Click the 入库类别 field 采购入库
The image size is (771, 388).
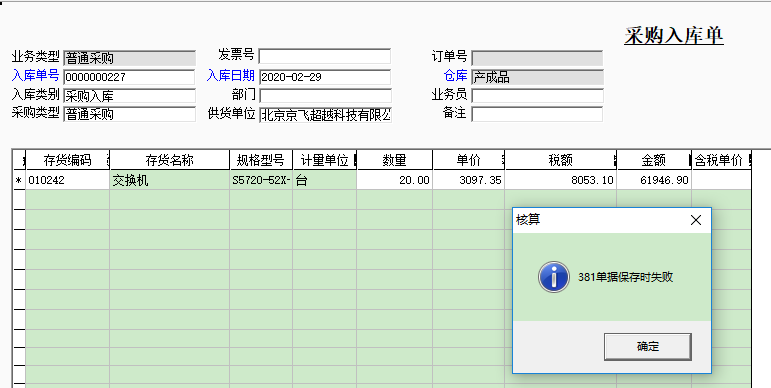point(129,96)
